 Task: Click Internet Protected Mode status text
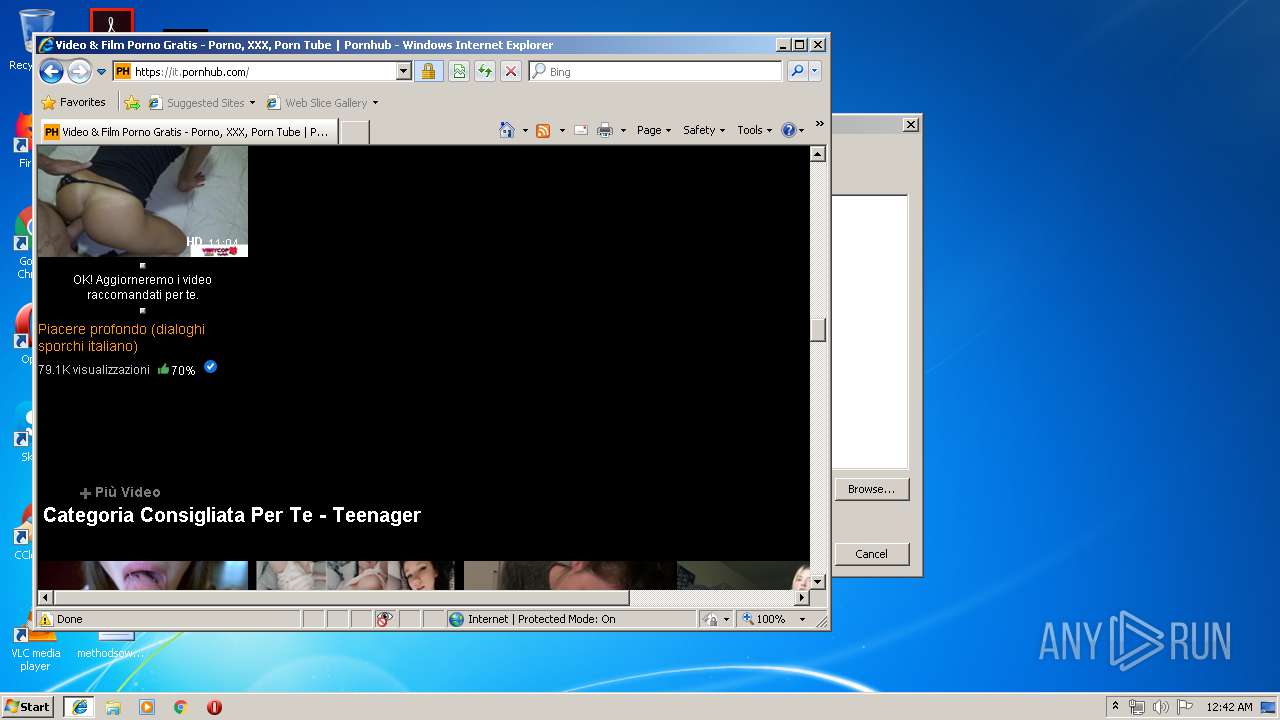pyautogui.click(x=541, y=619)
